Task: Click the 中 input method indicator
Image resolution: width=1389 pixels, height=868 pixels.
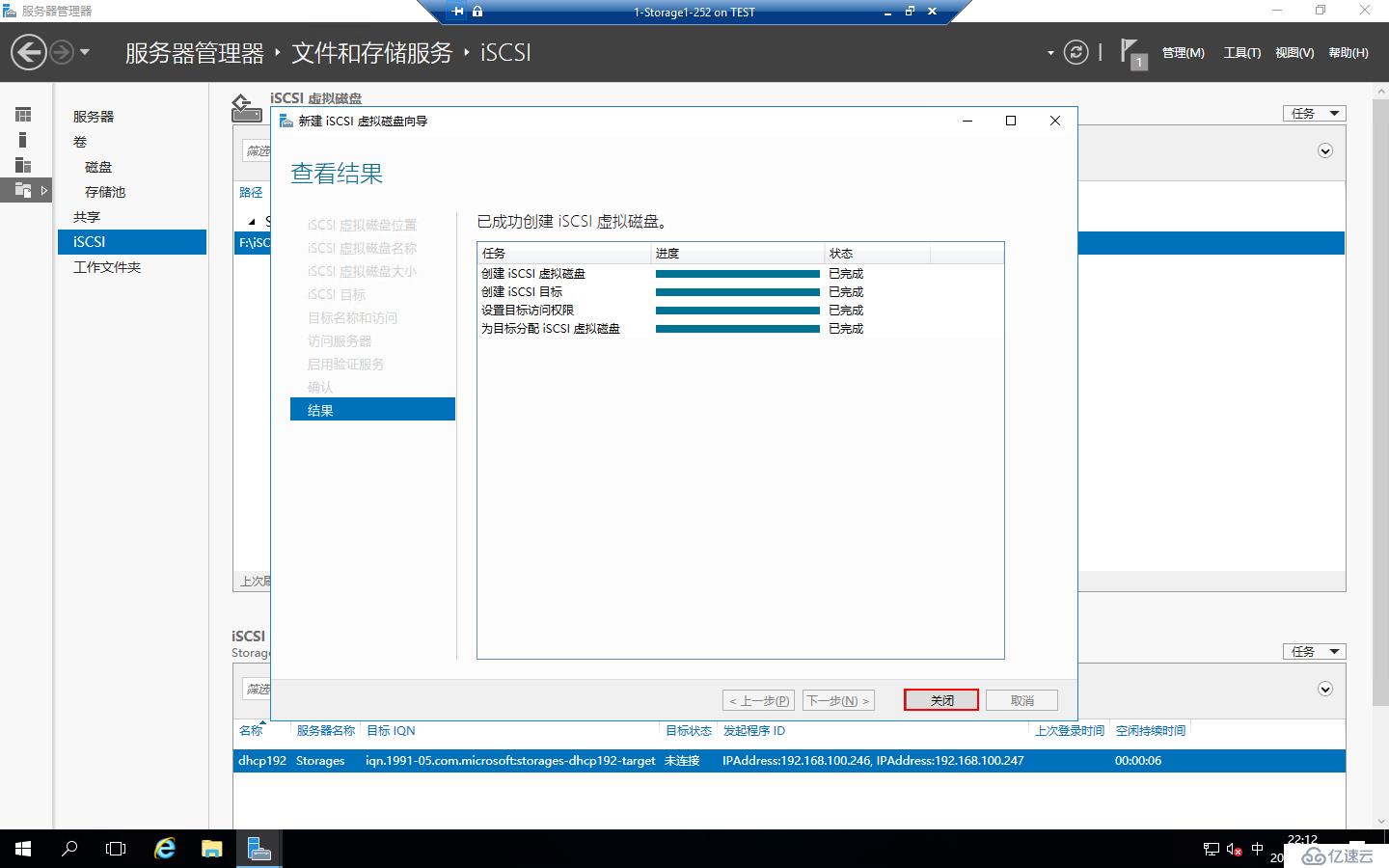Action: 1257,849
